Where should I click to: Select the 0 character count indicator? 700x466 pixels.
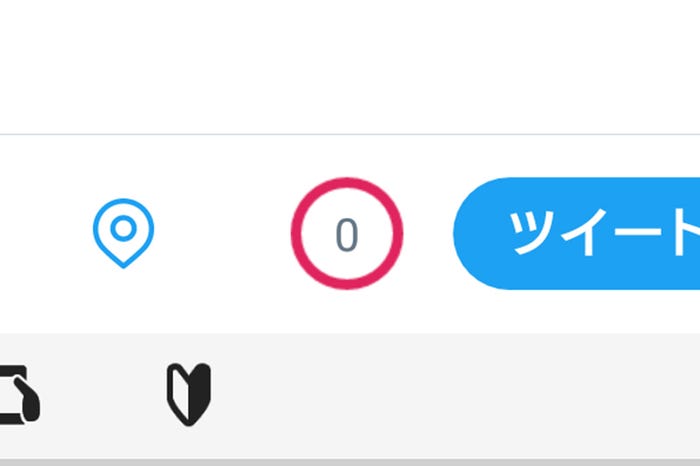[x=346, y=234]
